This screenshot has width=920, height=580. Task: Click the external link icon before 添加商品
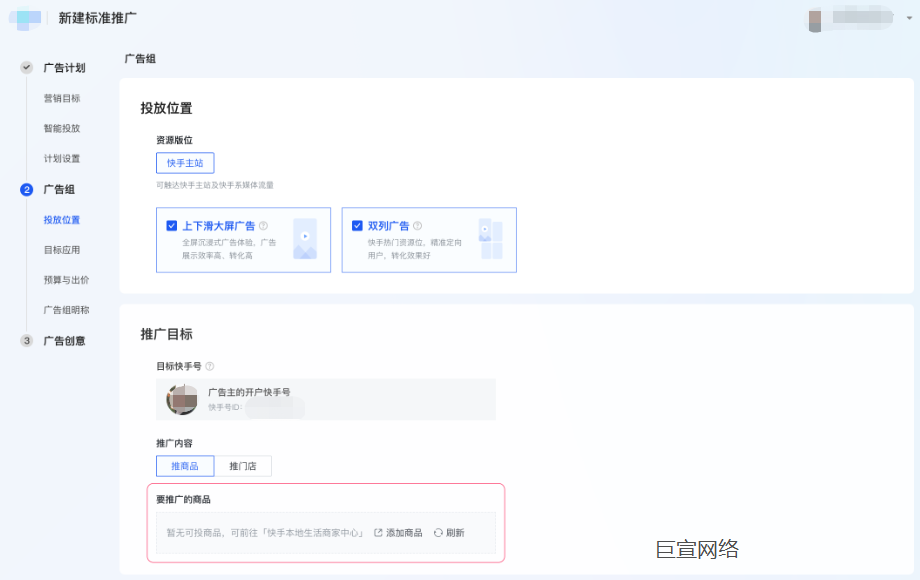point(378,532)
